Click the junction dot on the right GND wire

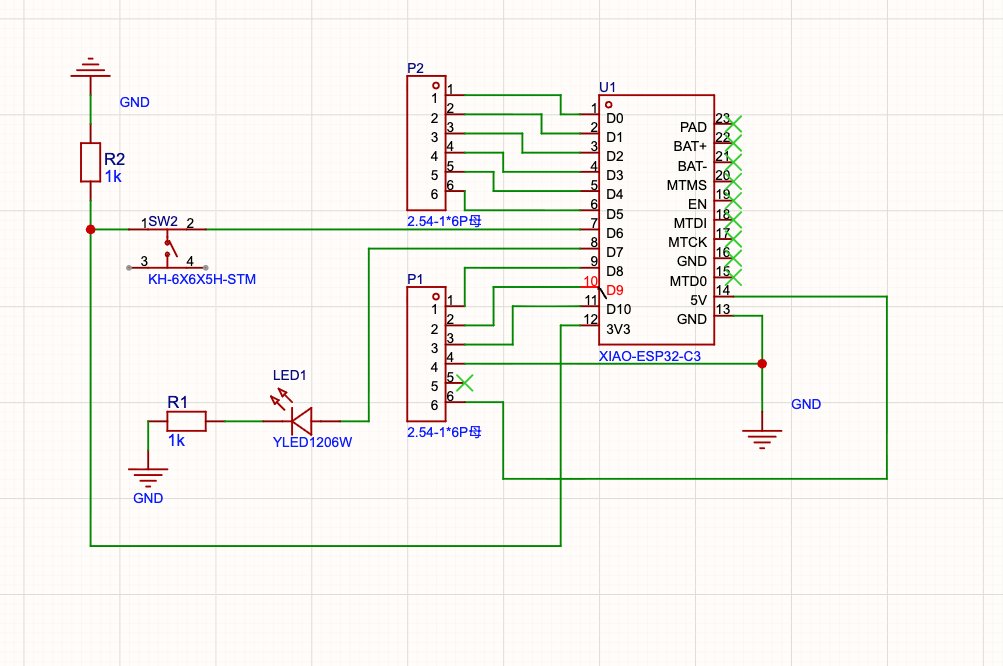click(762, 363)
